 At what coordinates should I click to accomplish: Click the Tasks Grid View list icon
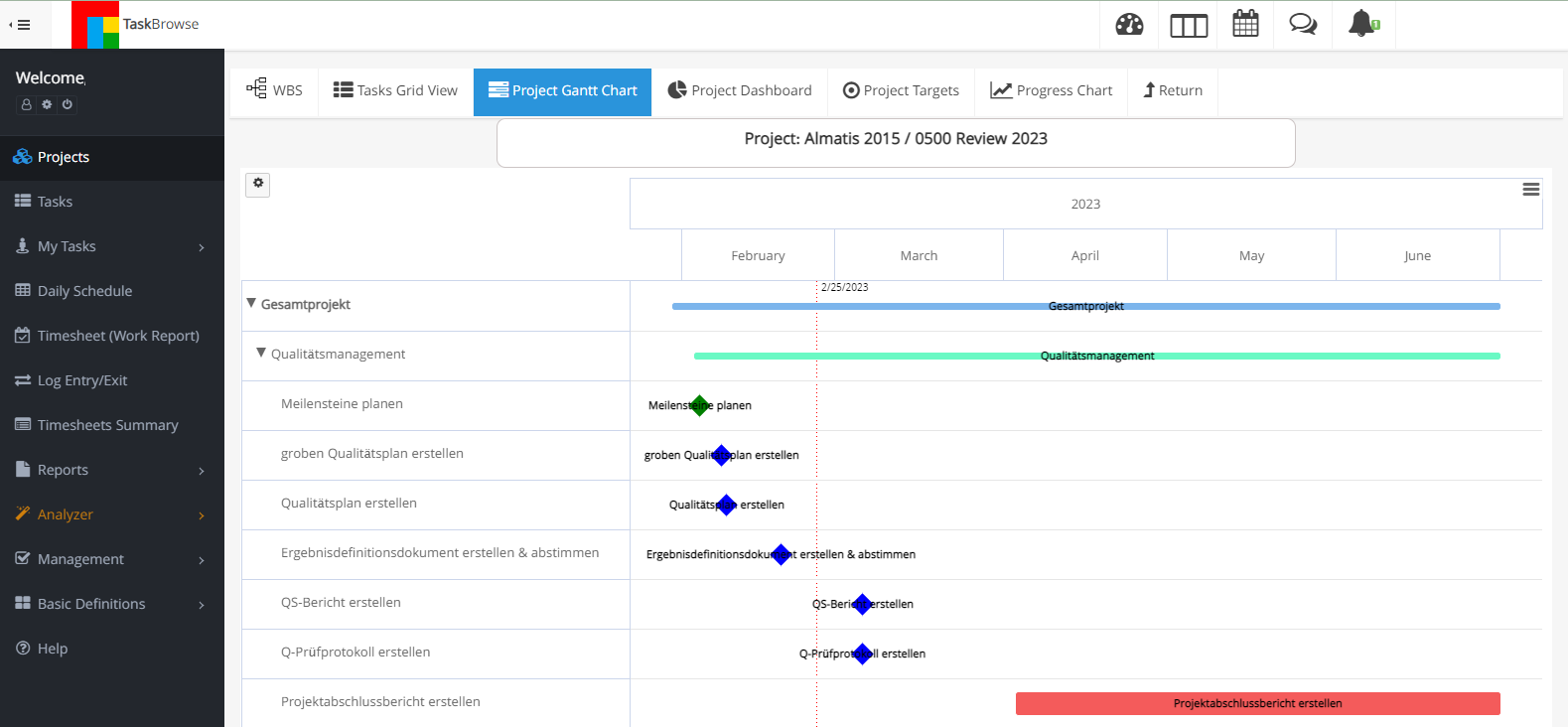coord(343,89)
